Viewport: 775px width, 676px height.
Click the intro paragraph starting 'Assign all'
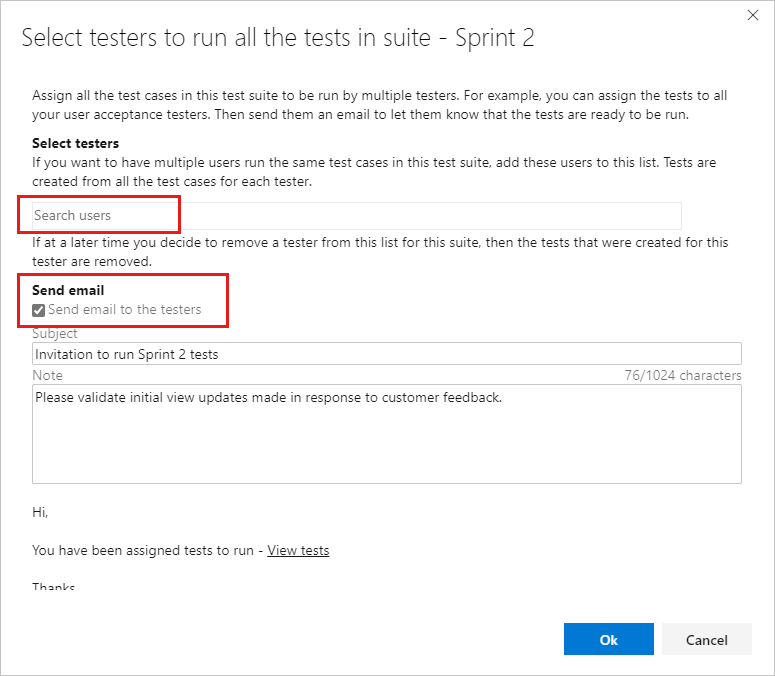click(380, 104)
